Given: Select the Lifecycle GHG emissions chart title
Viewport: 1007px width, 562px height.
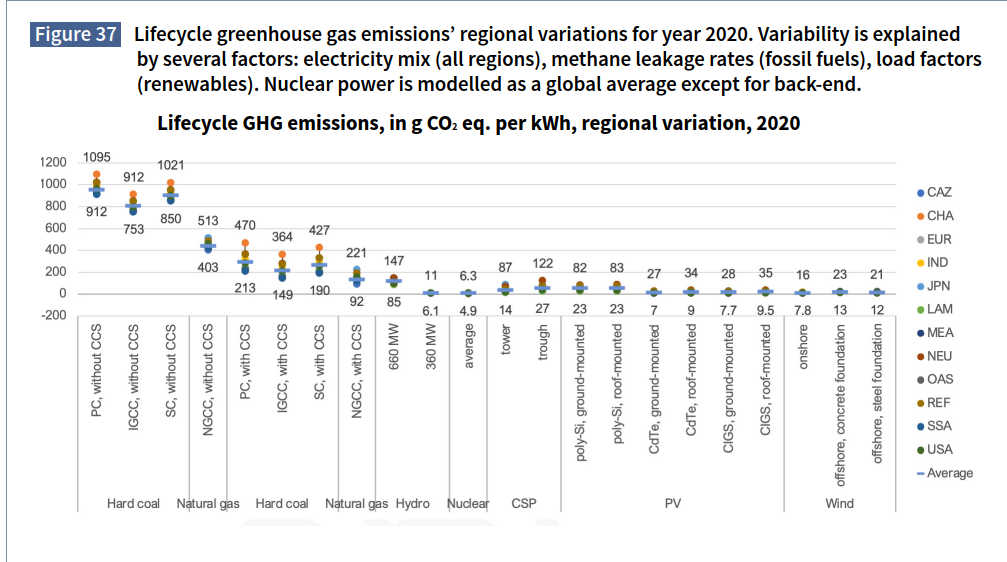Looking at the screenshot, I should coord(479,124).
